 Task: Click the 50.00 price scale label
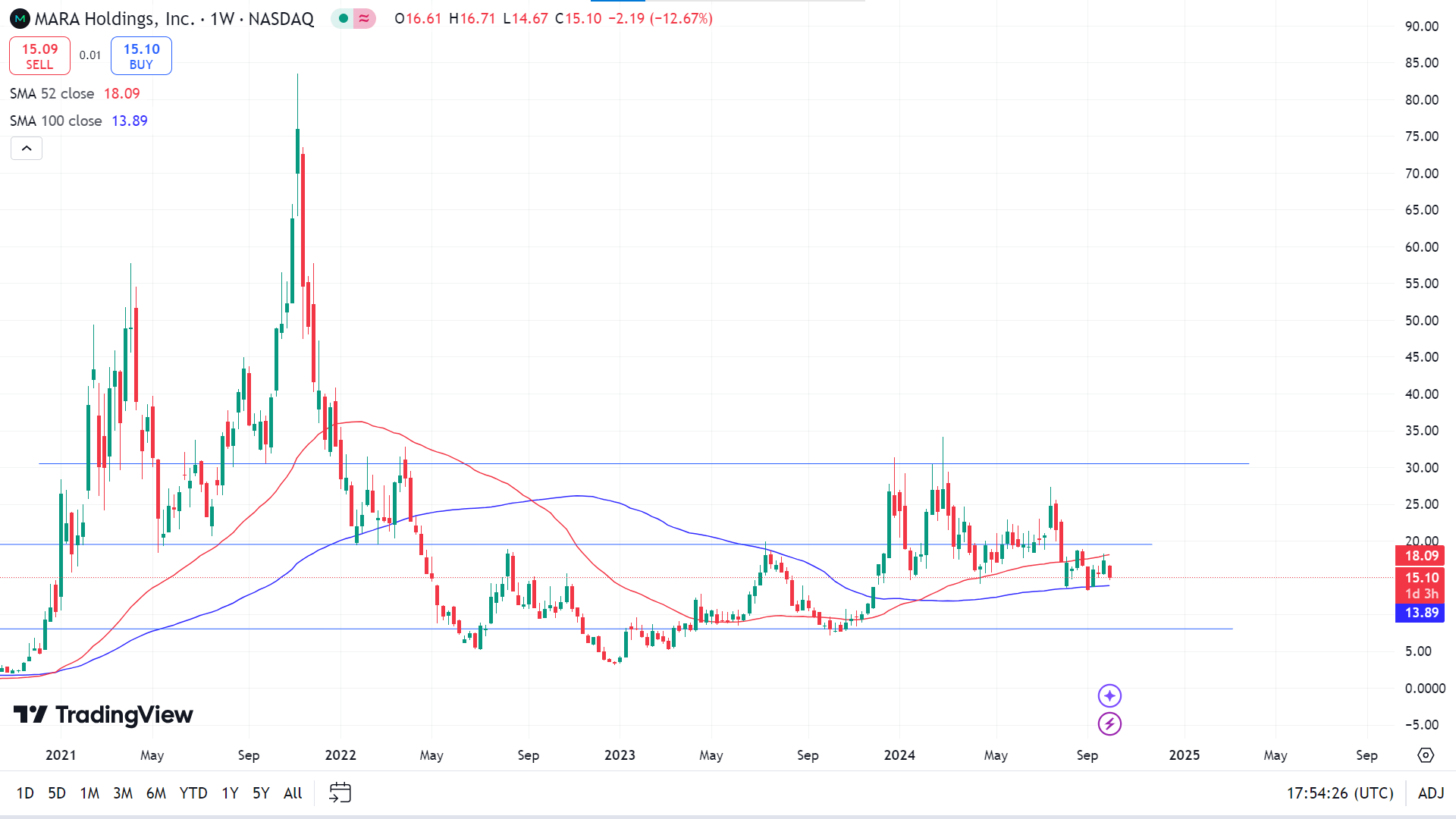pos(1421,321)
